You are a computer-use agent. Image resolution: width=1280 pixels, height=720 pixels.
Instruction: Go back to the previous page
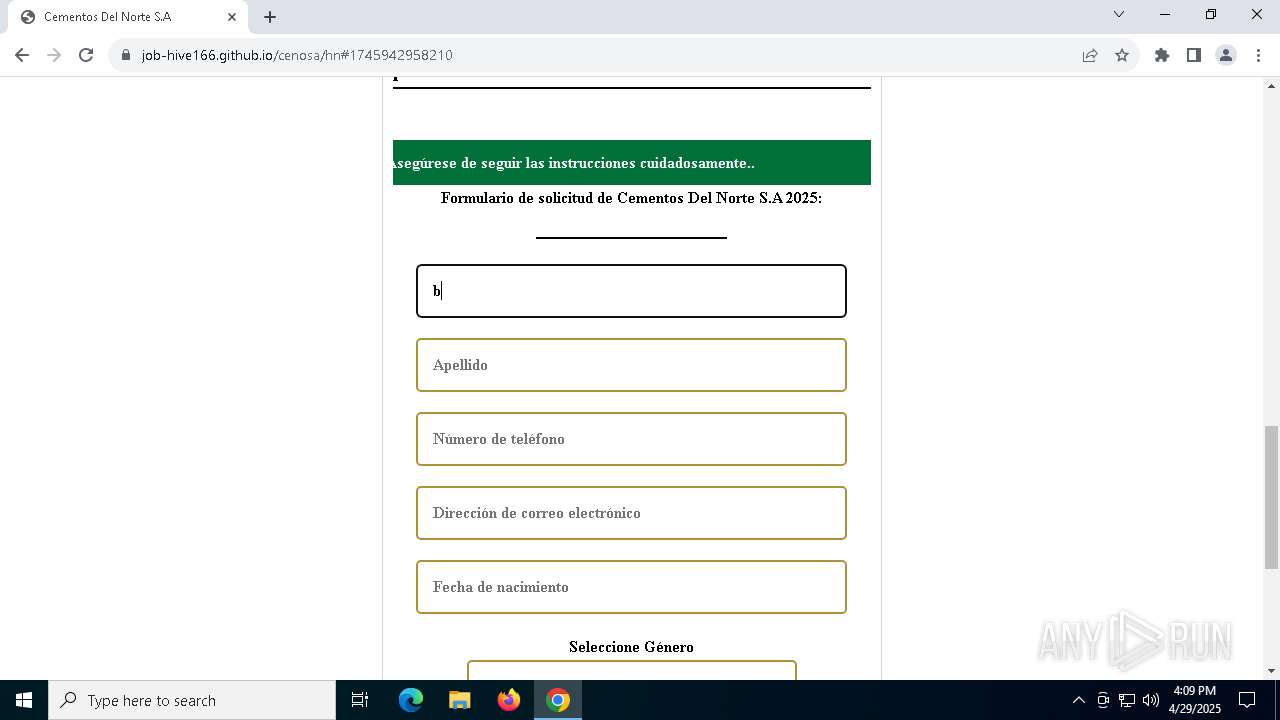coord(22,55)
